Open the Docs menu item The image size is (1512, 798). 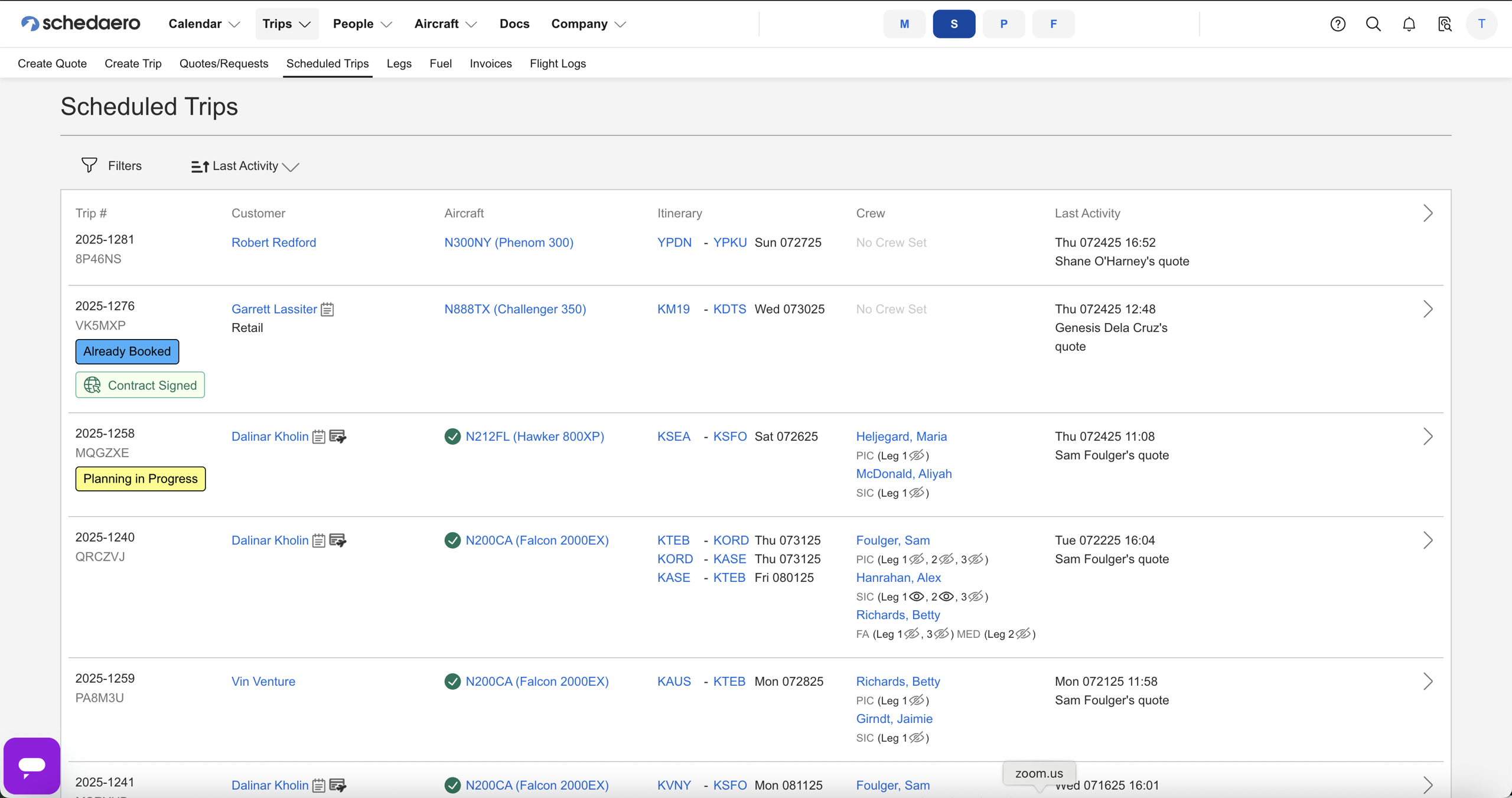[x=514, y=24]
